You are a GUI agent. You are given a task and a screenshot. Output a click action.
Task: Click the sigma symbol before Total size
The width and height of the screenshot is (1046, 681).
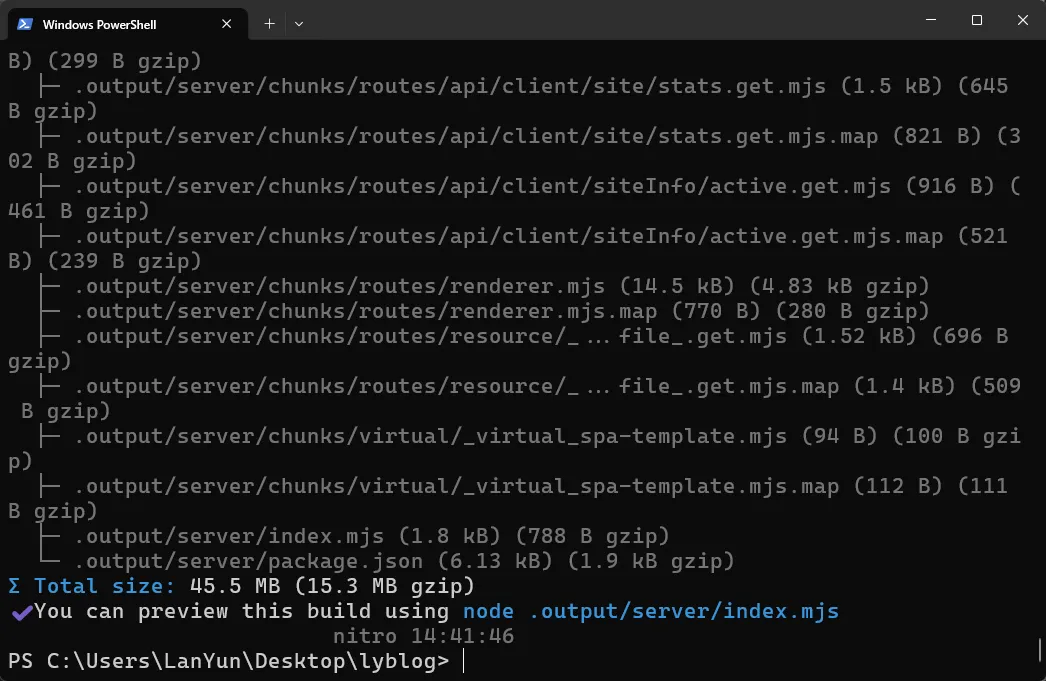(14, 586)
